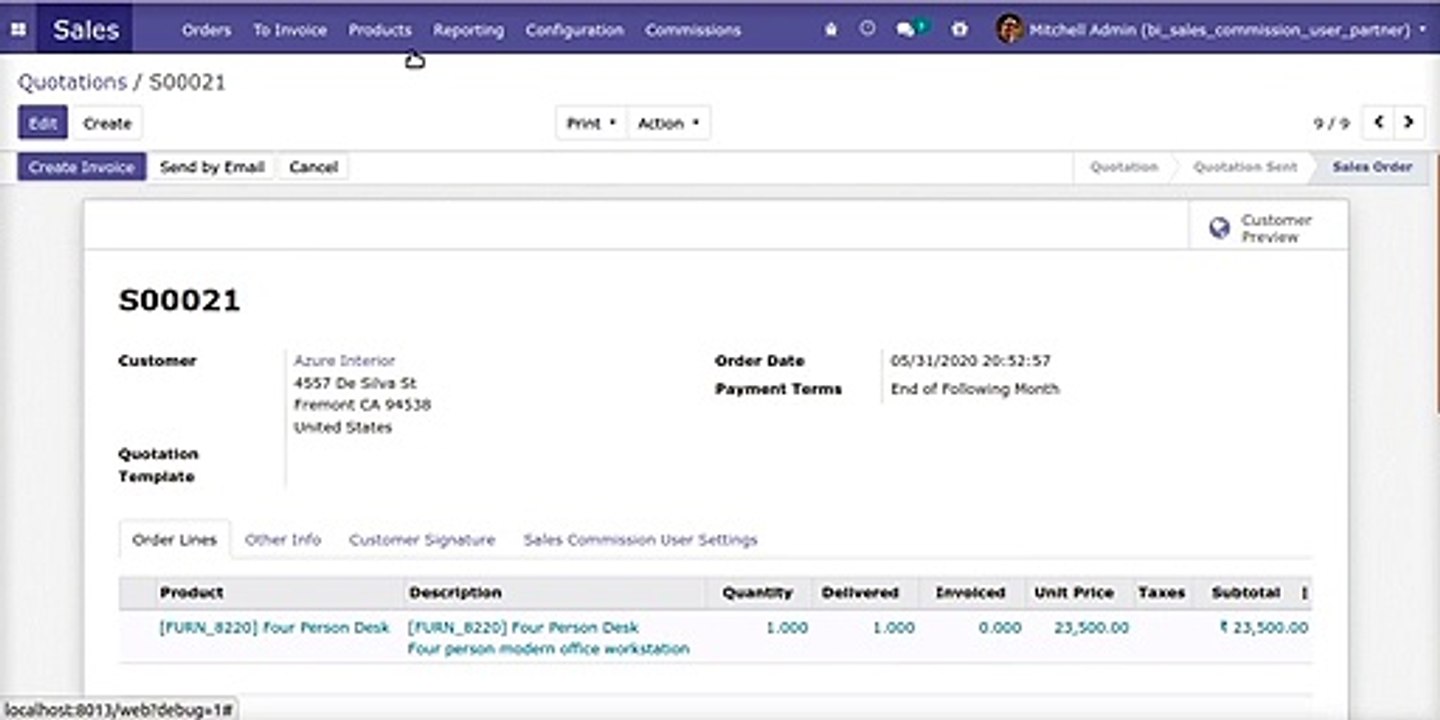Select the Quotation Sent status stage
The image size is (1440, 720).
(1245, 167)
